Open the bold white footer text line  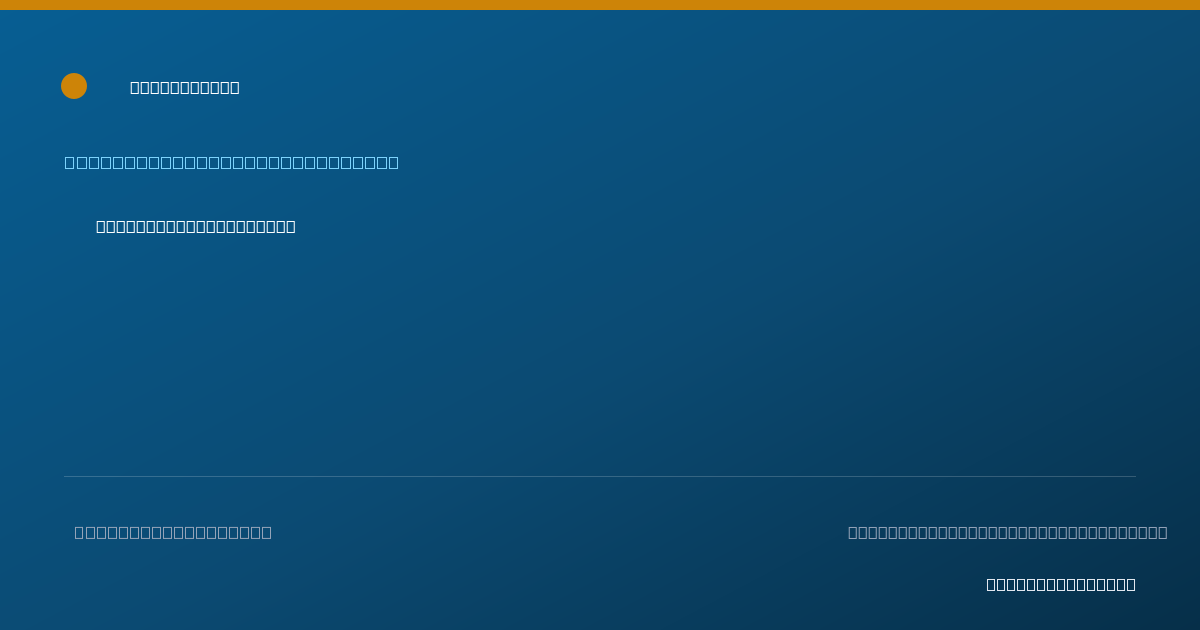pos(1061,584)
